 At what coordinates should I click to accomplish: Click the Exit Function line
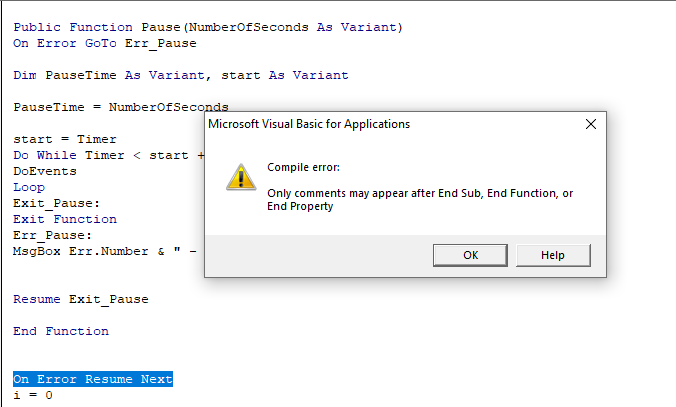coord(65,219)
